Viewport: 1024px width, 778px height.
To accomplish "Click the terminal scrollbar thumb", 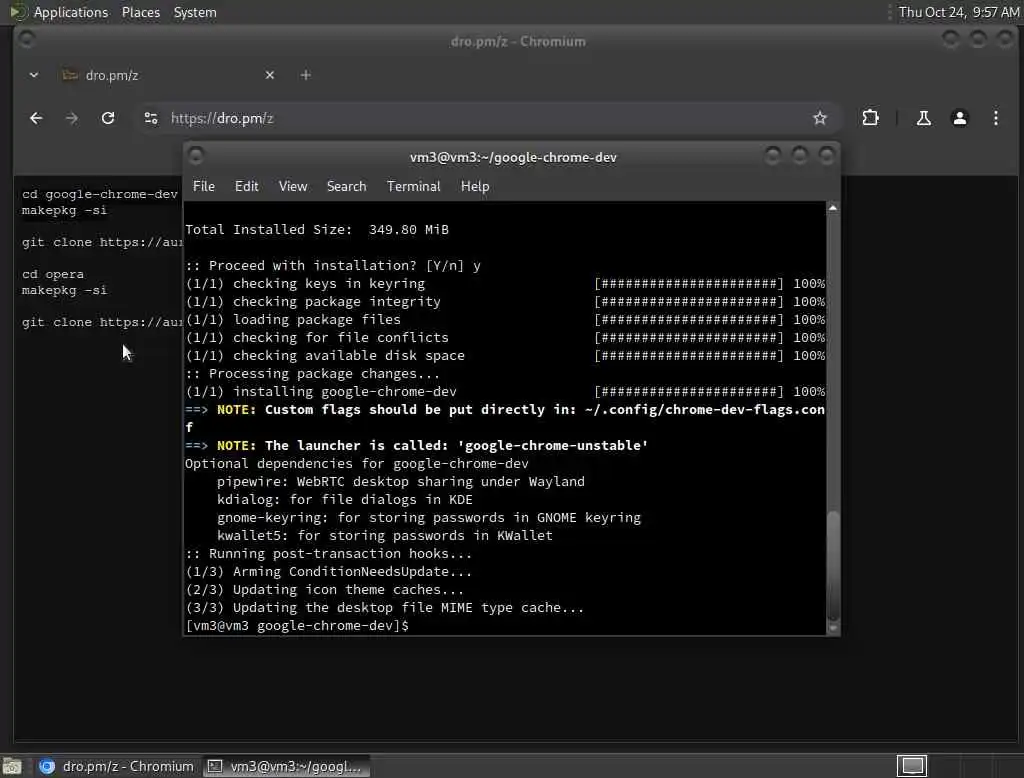I will (833, 565).
